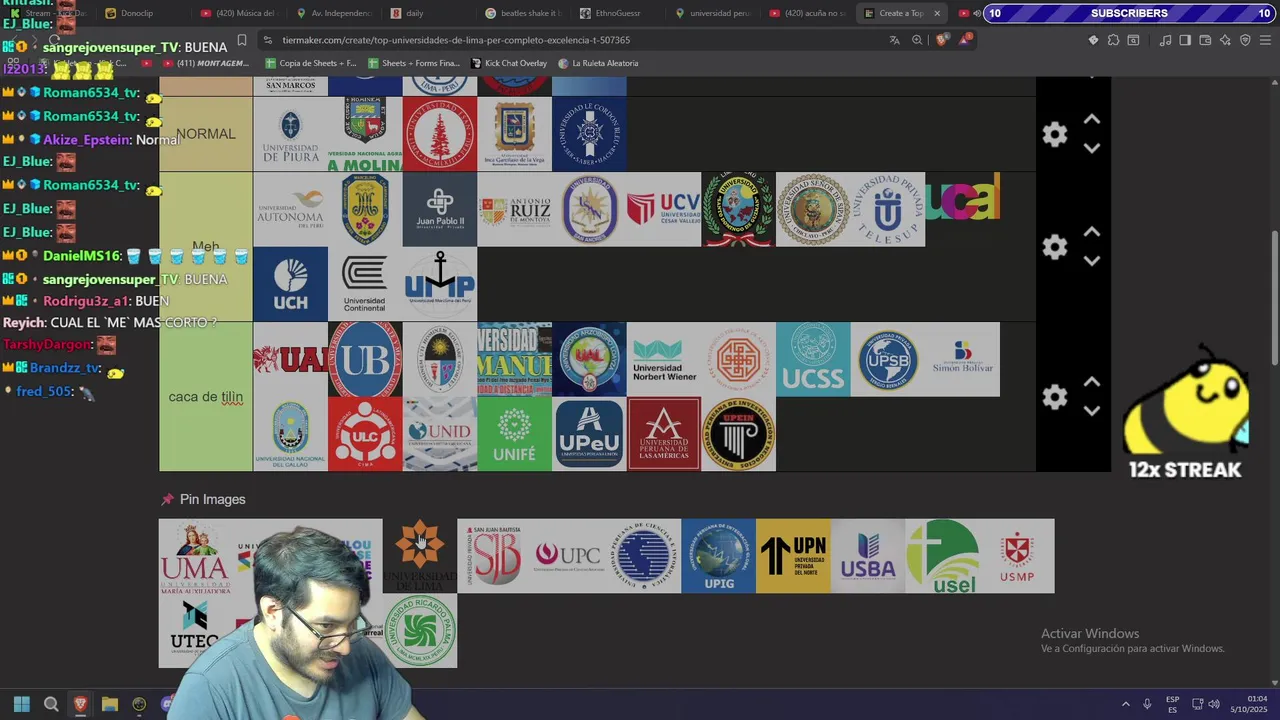The height and width of the screenshot is (720, 1280).
Task: Open settings gear for the NORMAL tier
Action: [x=1054, y=134]
